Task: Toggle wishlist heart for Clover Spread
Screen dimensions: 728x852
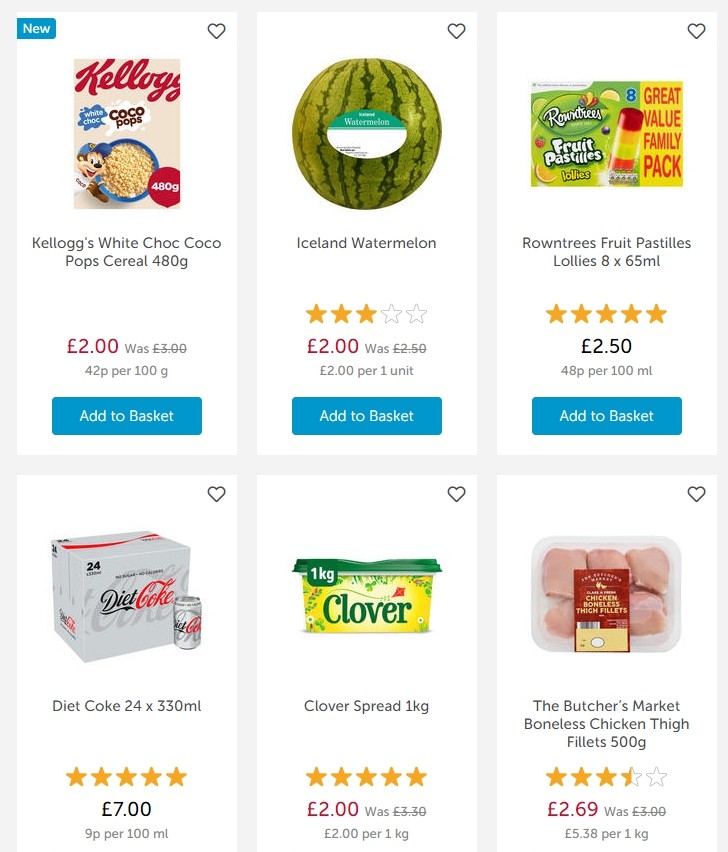Action: tap(456, 494)
